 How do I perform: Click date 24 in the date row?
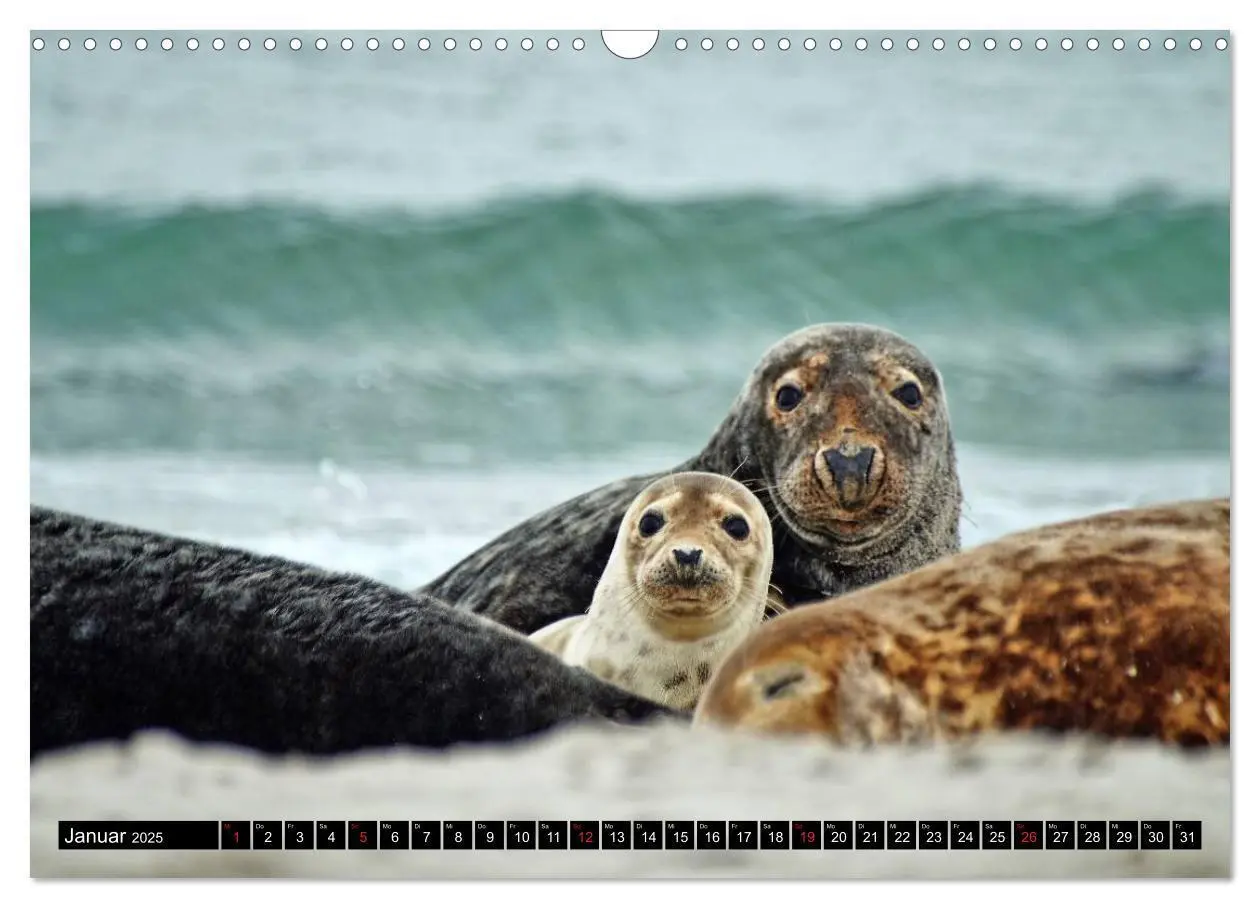[x=964, y=836]
